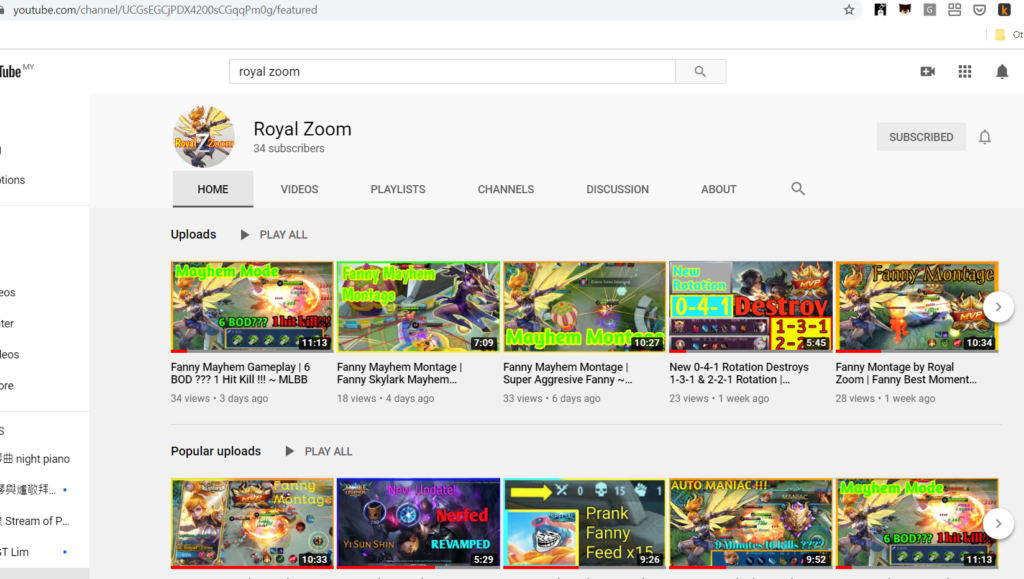Viewport: 1024px width, 579px height.
Task: Click the 18 views • 4 days ago text
Action: [x=385, y=398]
